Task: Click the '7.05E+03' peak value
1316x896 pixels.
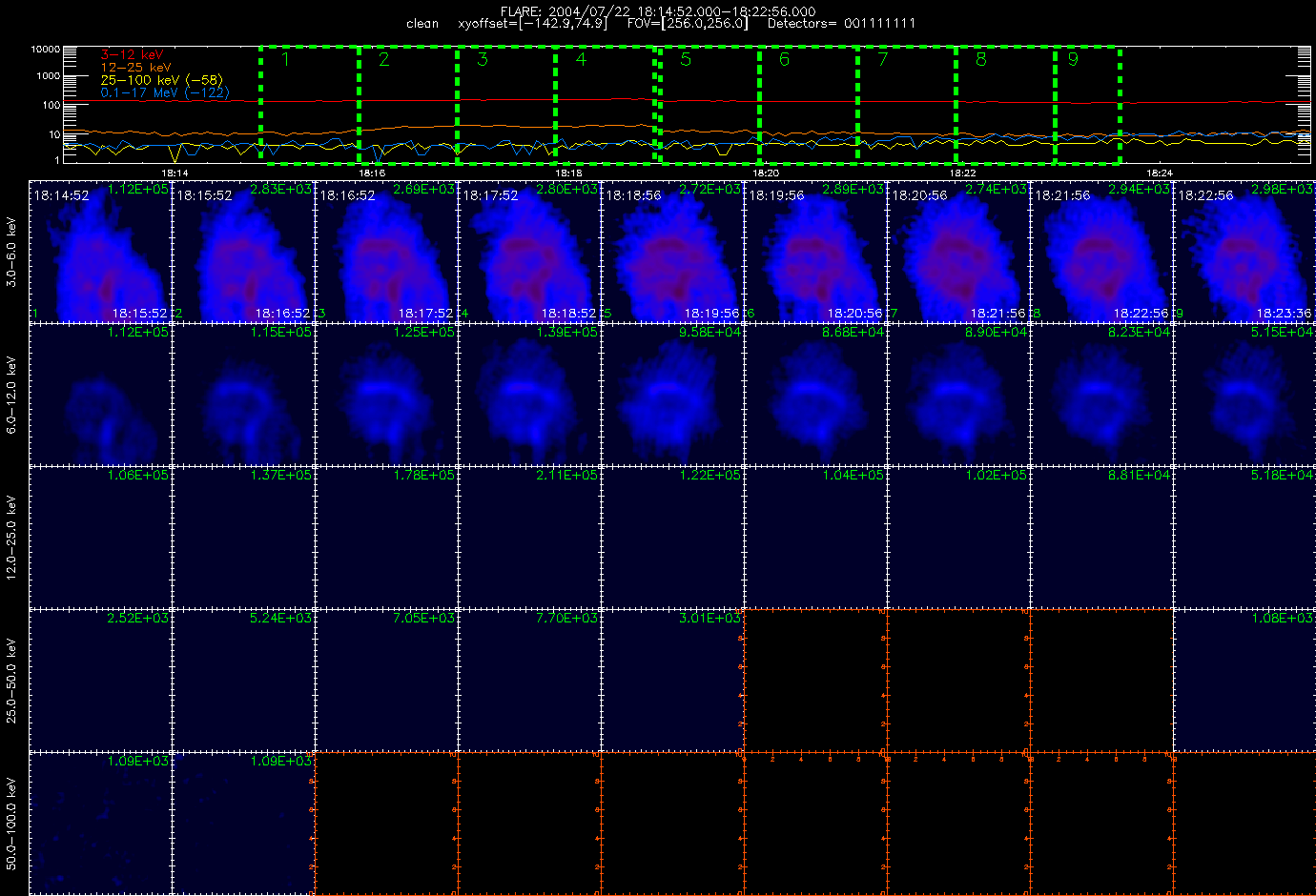Action: [423, 619]
